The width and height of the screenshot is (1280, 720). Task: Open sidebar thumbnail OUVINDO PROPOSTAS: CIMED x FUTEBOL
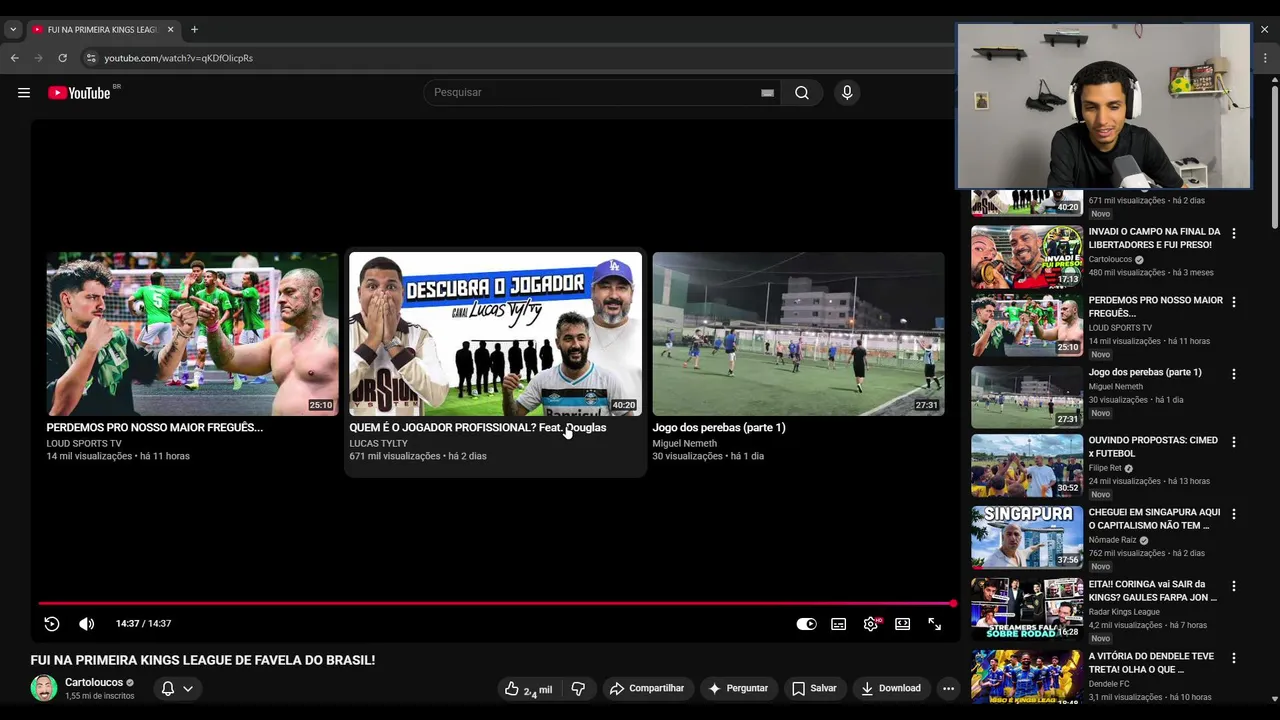point(1027,466)
